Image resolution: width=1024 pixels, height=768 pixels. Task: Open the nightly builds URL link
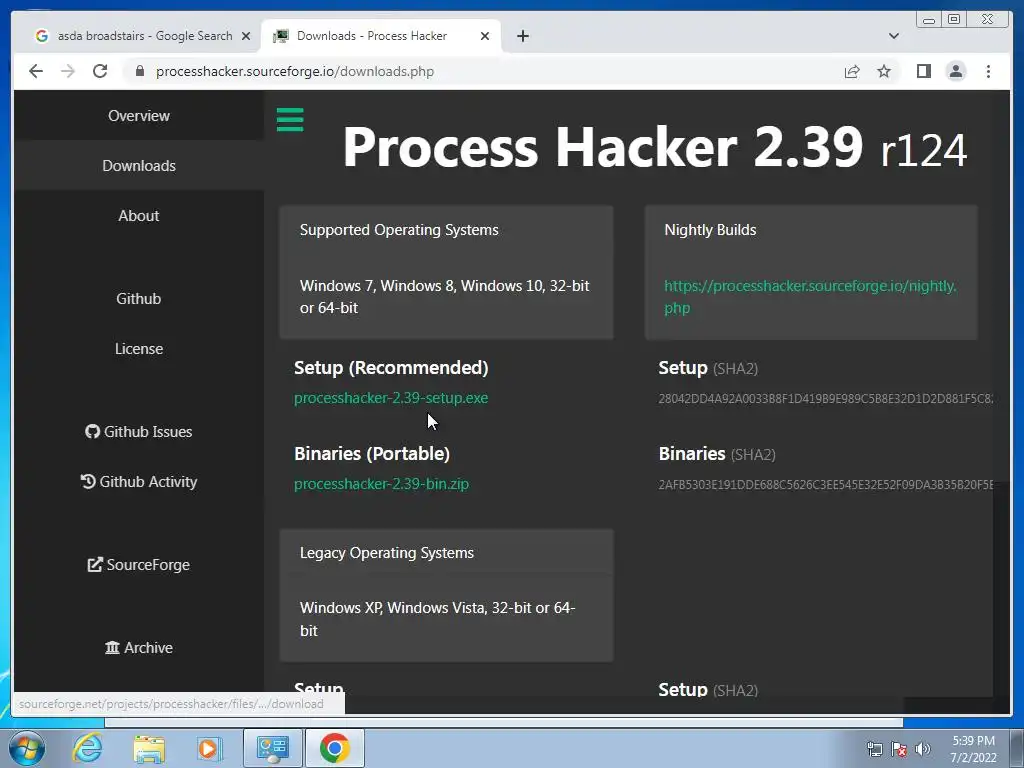(810, 296)
